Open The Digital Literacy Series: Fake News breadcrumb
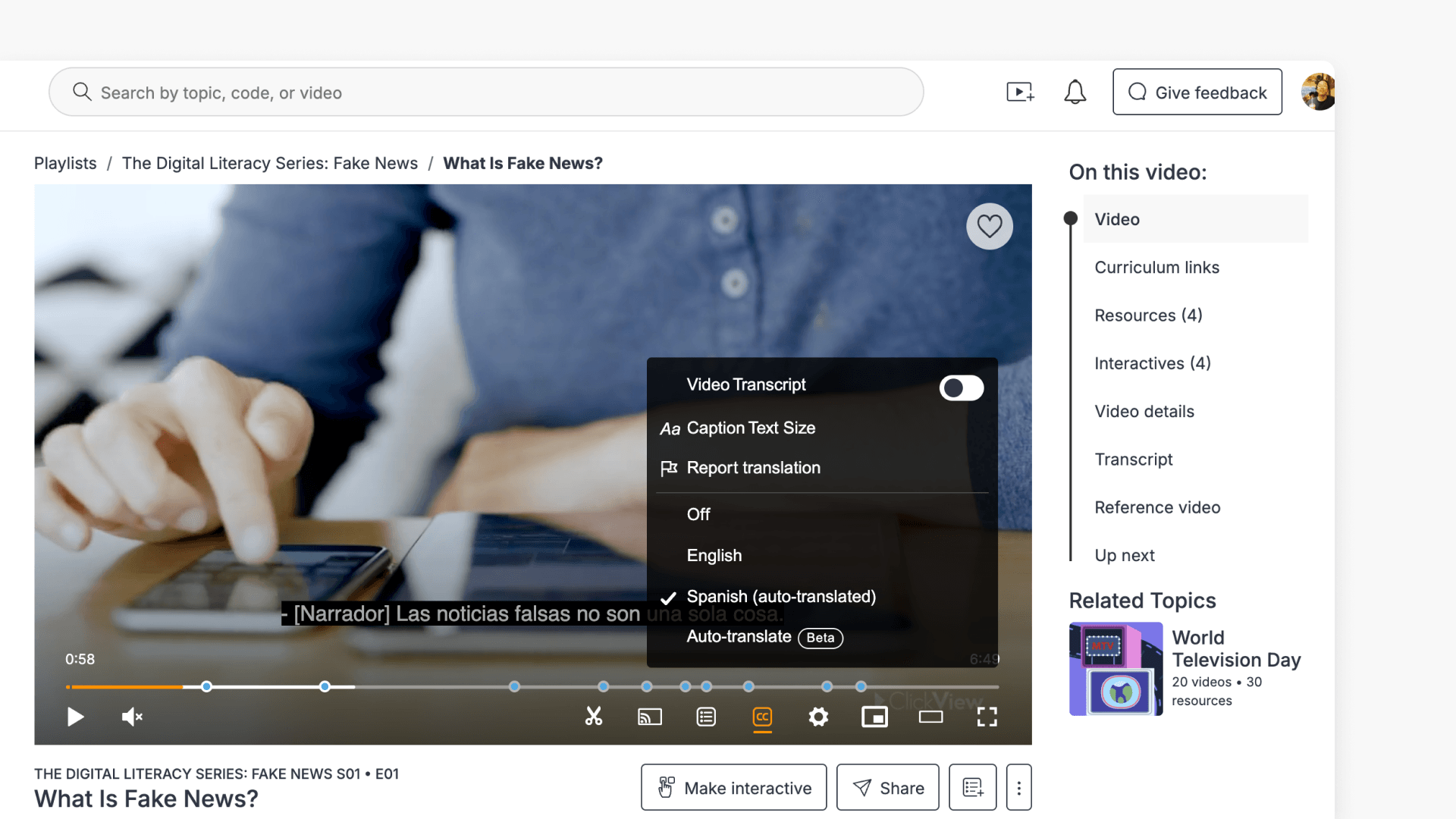The image size is (1456, 819). coord(270,163)
